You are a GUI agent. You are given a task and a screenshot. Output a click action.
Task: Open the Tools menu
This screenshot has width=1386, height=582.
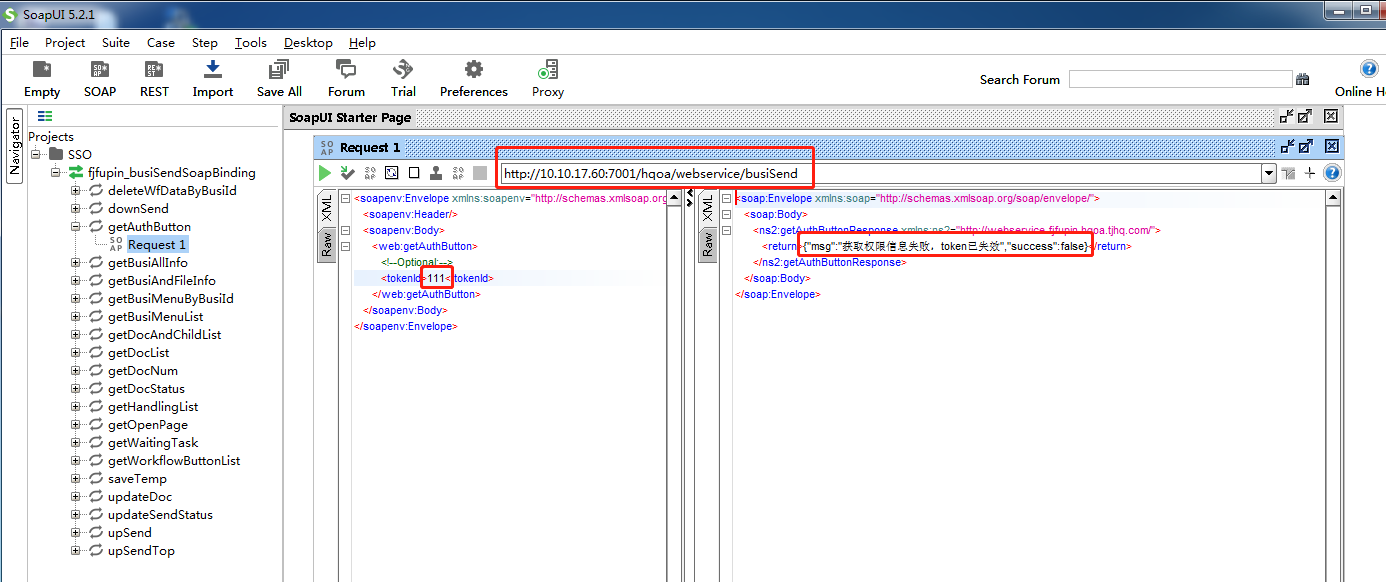coord(251,42)
